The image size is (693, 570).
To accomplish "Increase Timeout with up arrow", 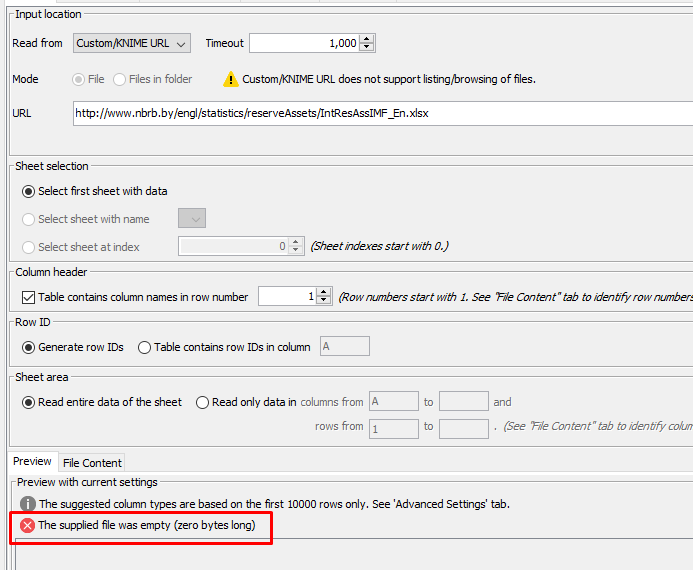I will tap(367, 39).
